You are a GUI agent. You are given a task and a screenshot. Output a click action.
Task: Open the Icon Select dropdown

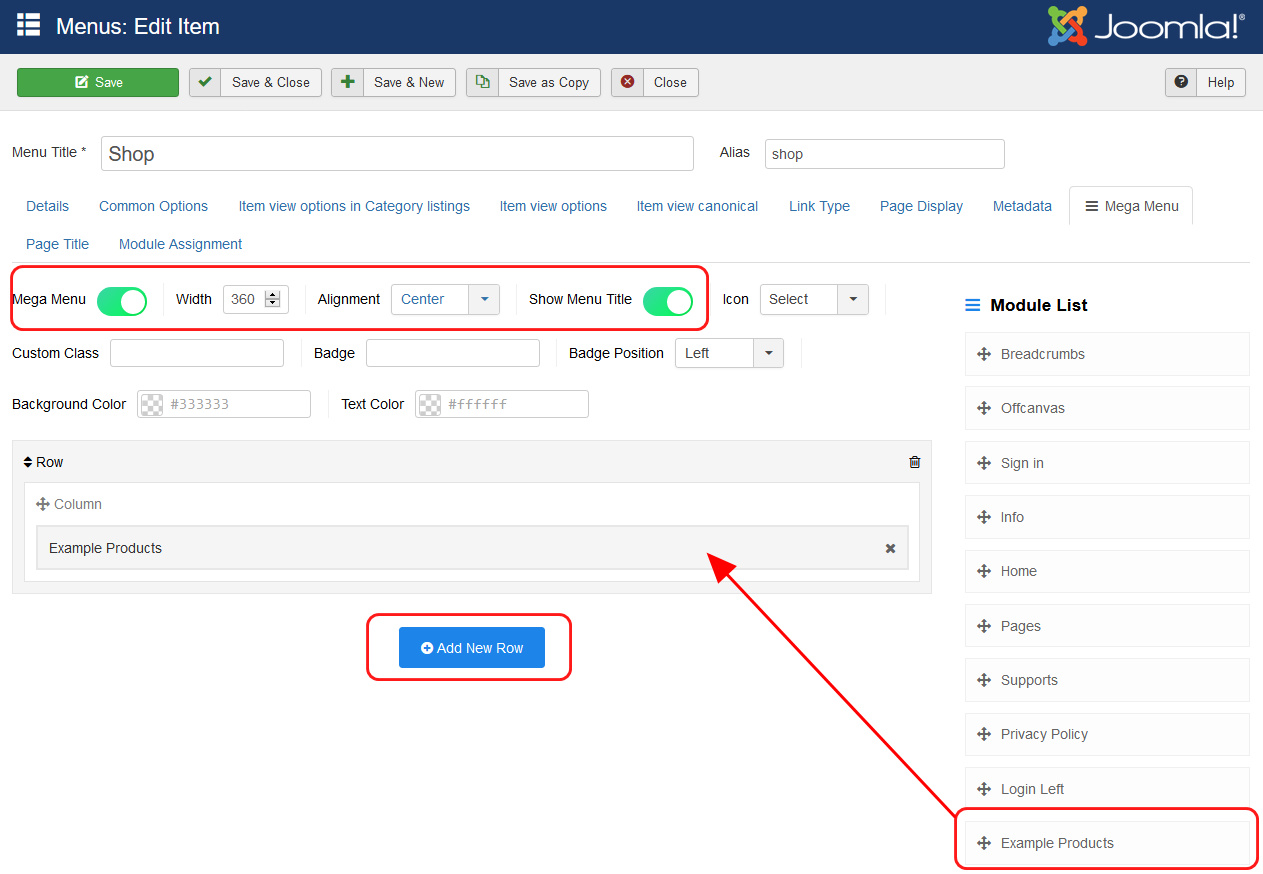point(814,299)
